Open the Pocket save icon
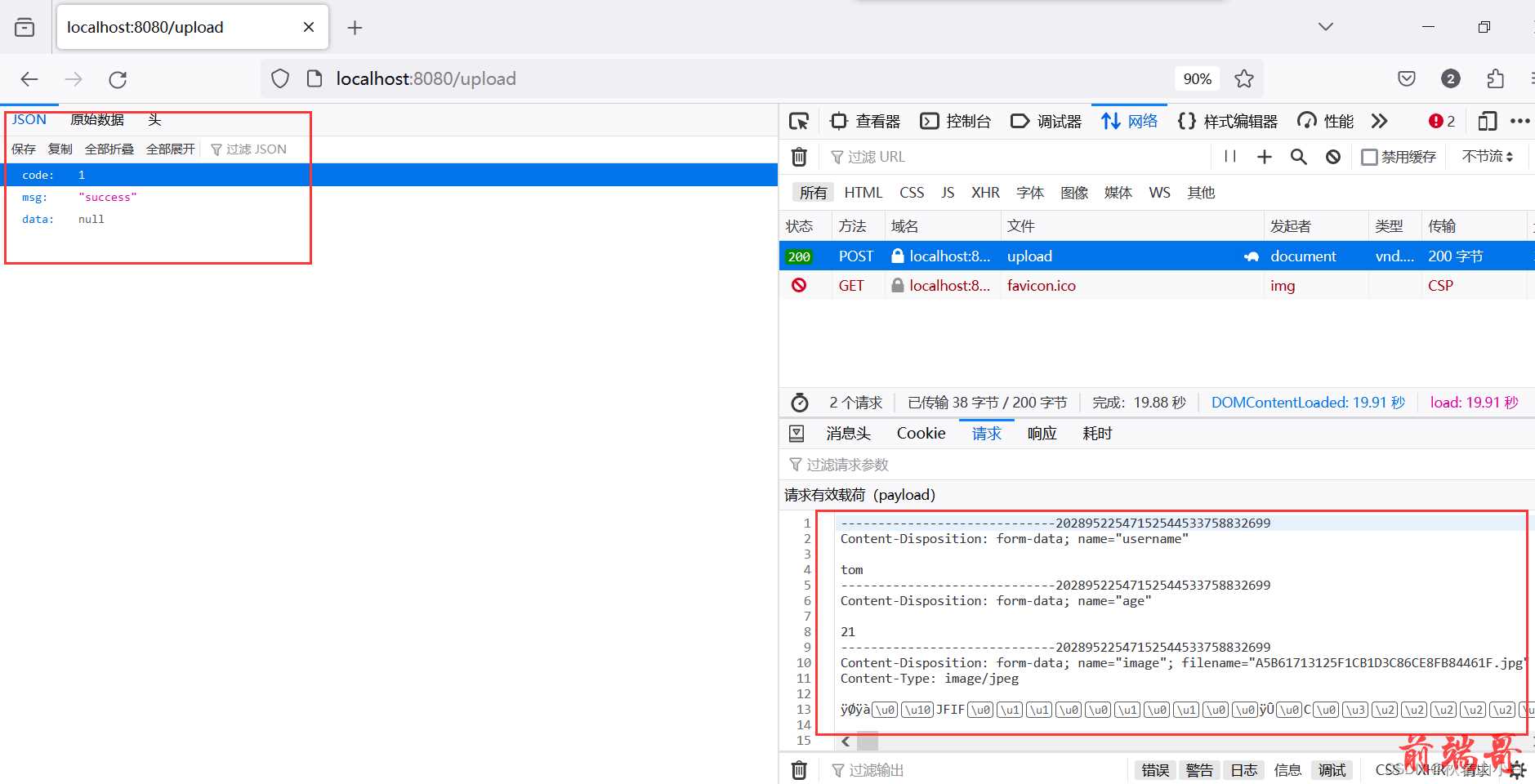 [1407, 79]
